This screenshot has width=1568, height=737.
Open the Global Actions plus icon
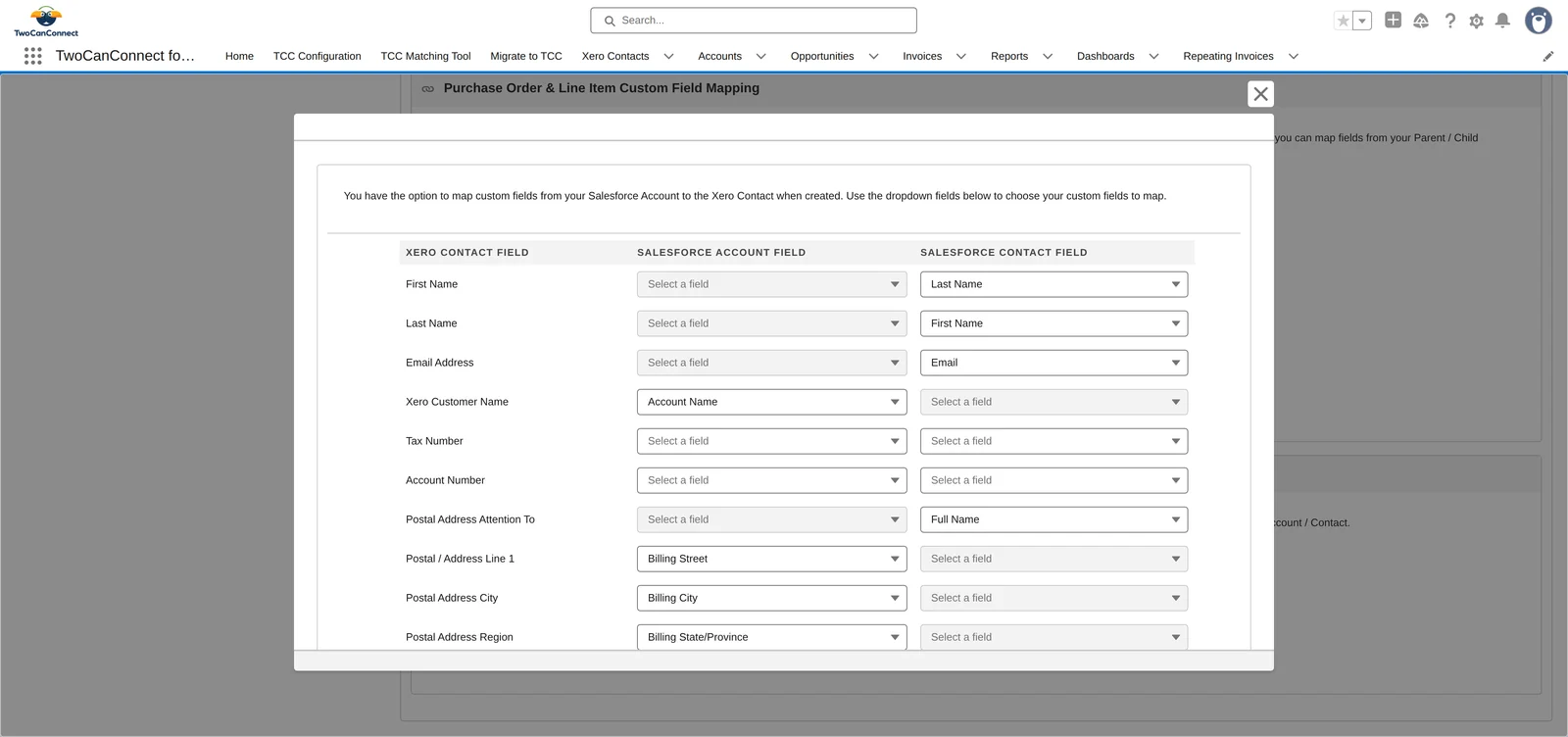tap(1393, 20)
